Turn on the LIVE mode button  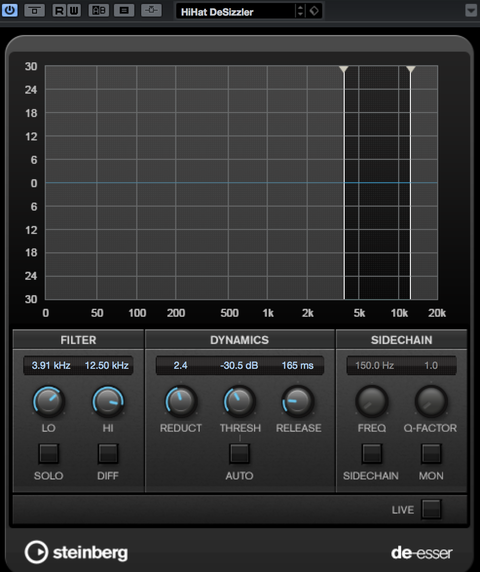coord(431,509)
